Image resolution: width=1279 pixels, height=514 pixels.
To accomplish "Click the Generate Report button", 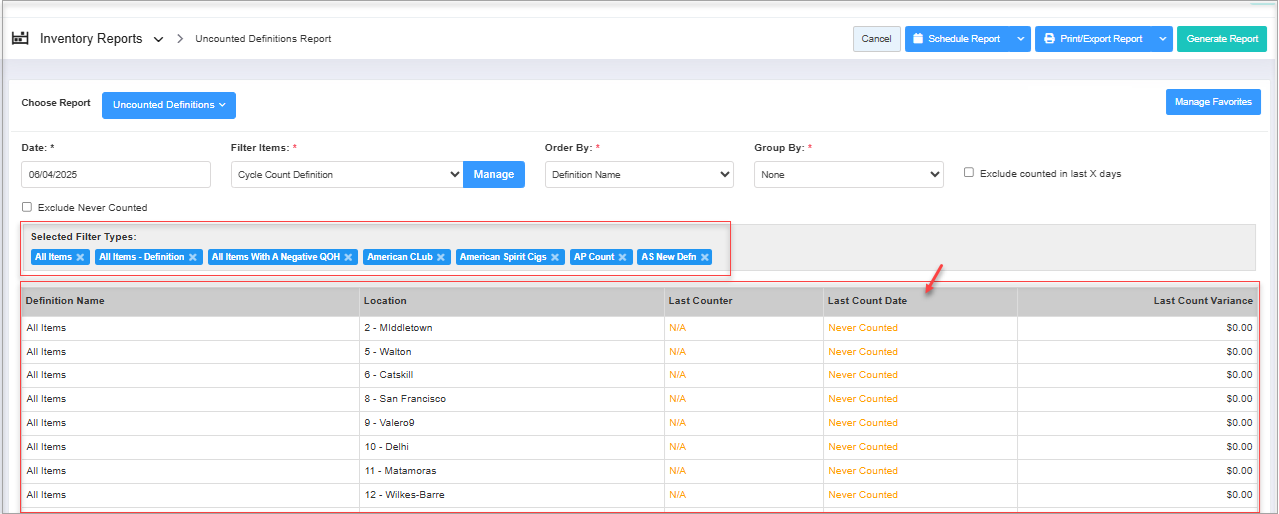I will (1222, 39).
